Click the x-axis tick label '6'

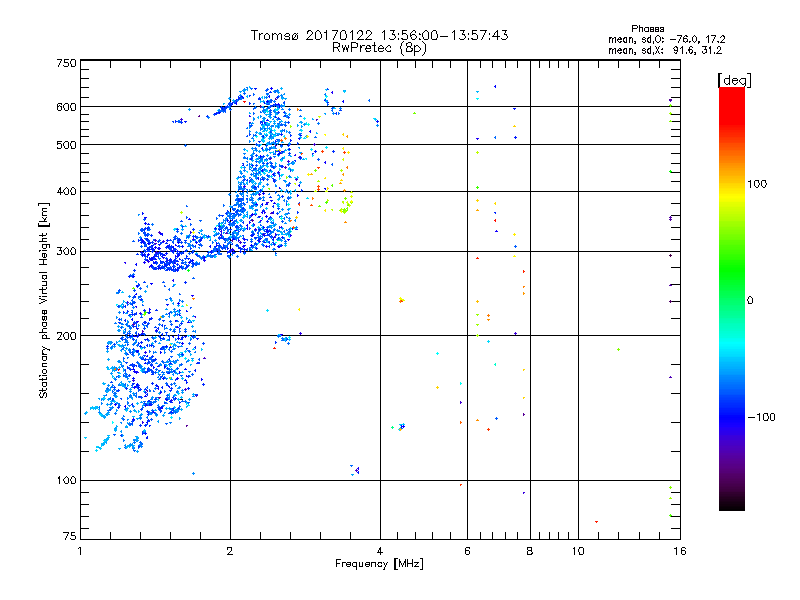[467, 551]
